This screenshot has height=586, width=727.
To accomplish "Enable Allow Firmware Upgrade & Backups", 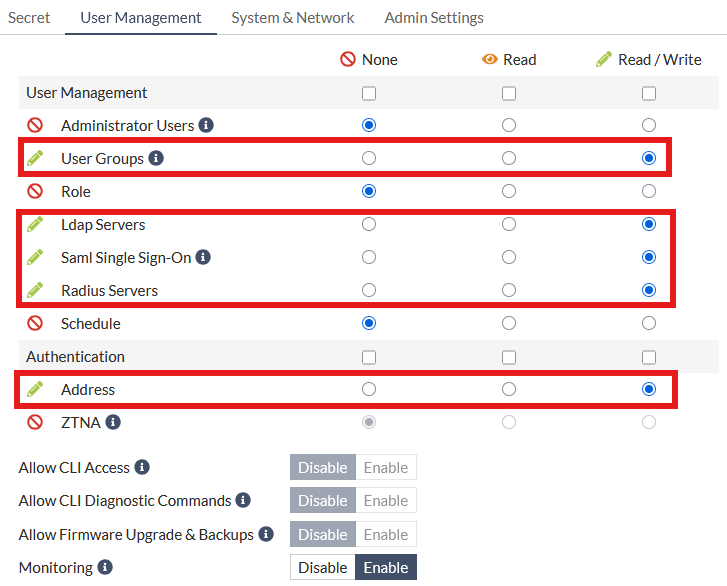I will (386, 534).
